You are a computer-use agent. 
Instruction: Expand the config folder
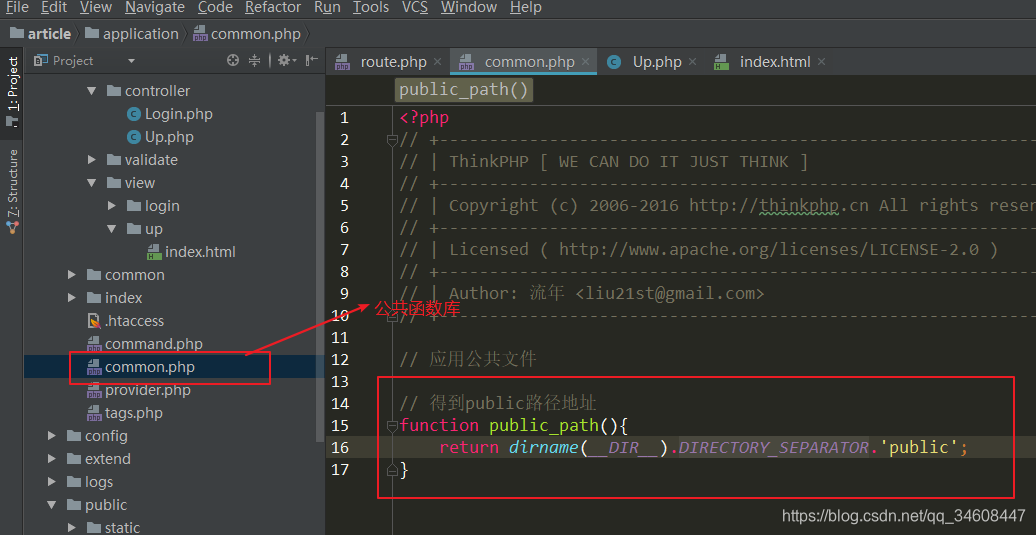(52, 436)
